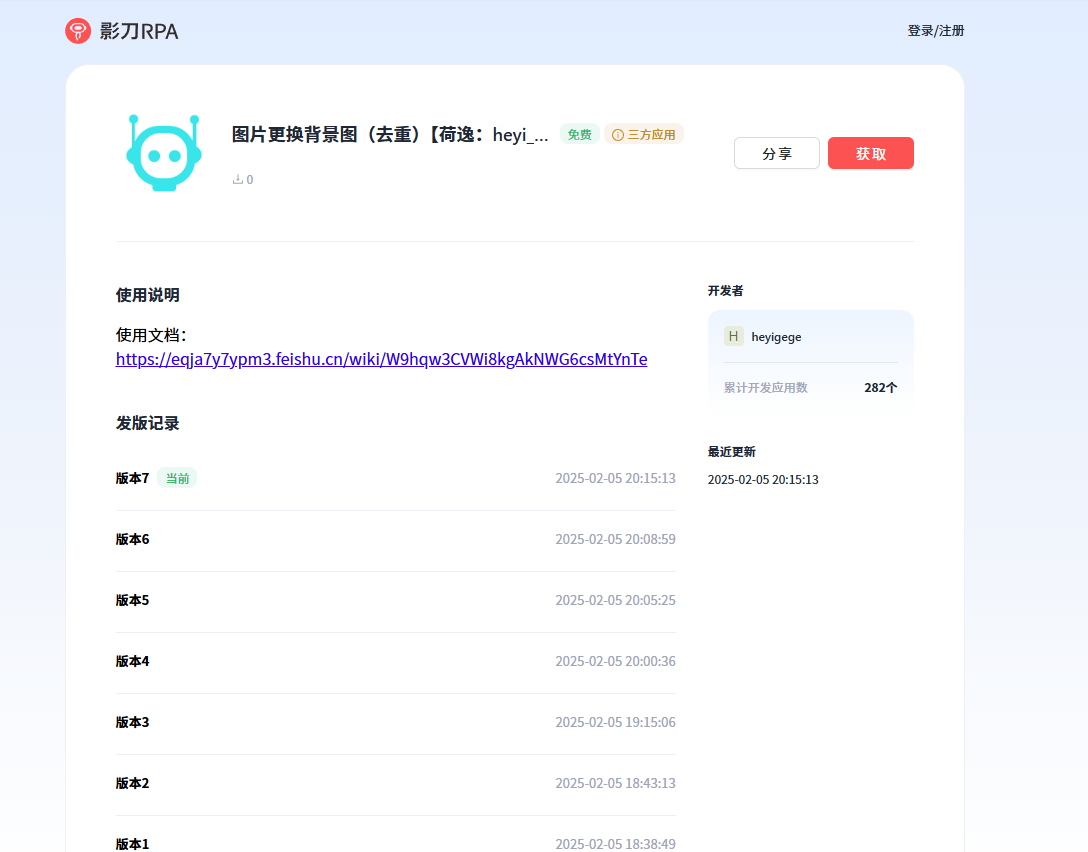The image size is (1088, 852).
Task: Click the 累计开发应用数 label
Action: pos(765,388)
